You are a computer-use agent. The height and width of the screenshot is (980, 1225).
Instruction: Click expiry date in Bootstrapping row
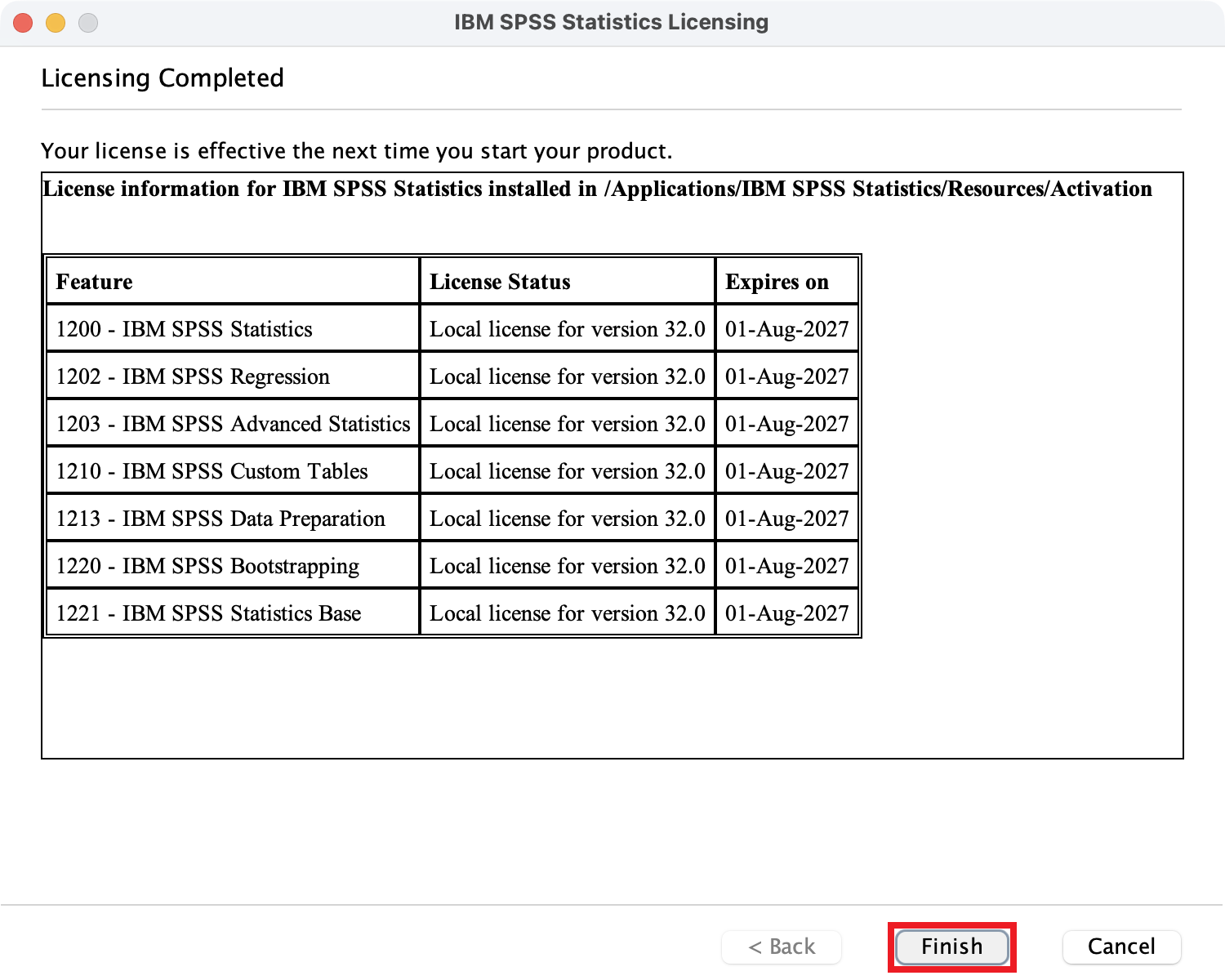[x=787, y=566]
